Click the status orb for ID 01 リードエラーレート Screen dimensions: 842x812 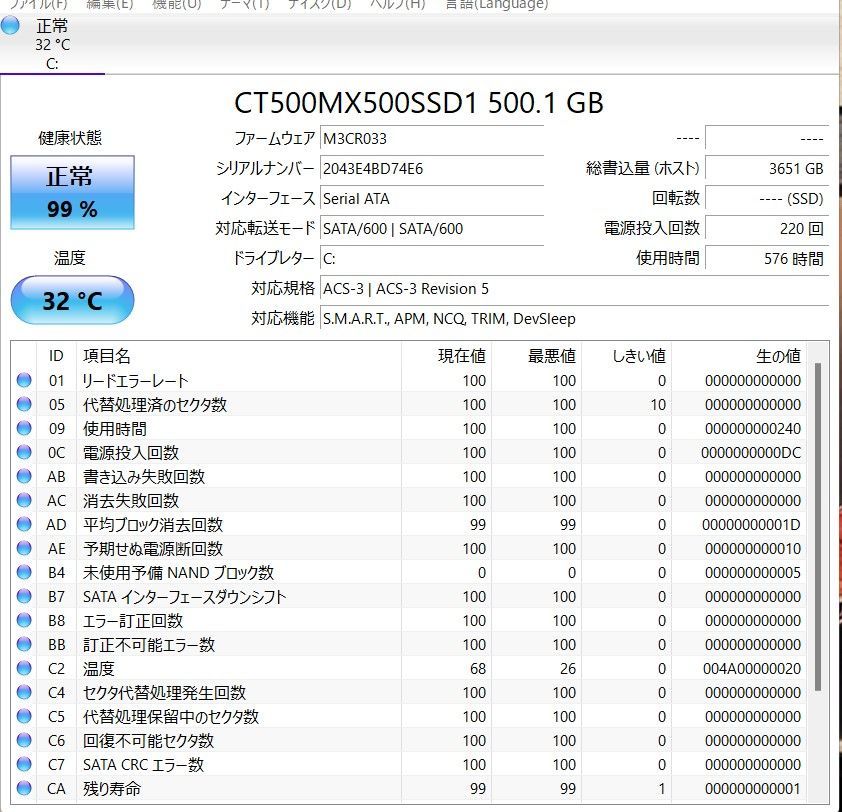click(x=24, y=380)
